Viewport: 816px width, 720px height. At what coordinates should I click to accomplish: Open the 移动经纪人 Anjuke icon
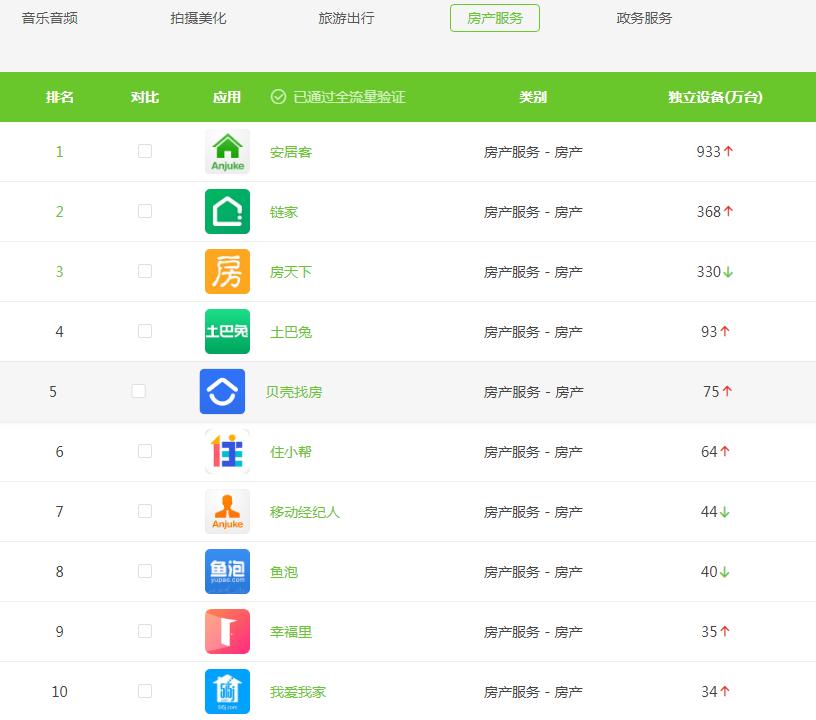coord(227,511)
